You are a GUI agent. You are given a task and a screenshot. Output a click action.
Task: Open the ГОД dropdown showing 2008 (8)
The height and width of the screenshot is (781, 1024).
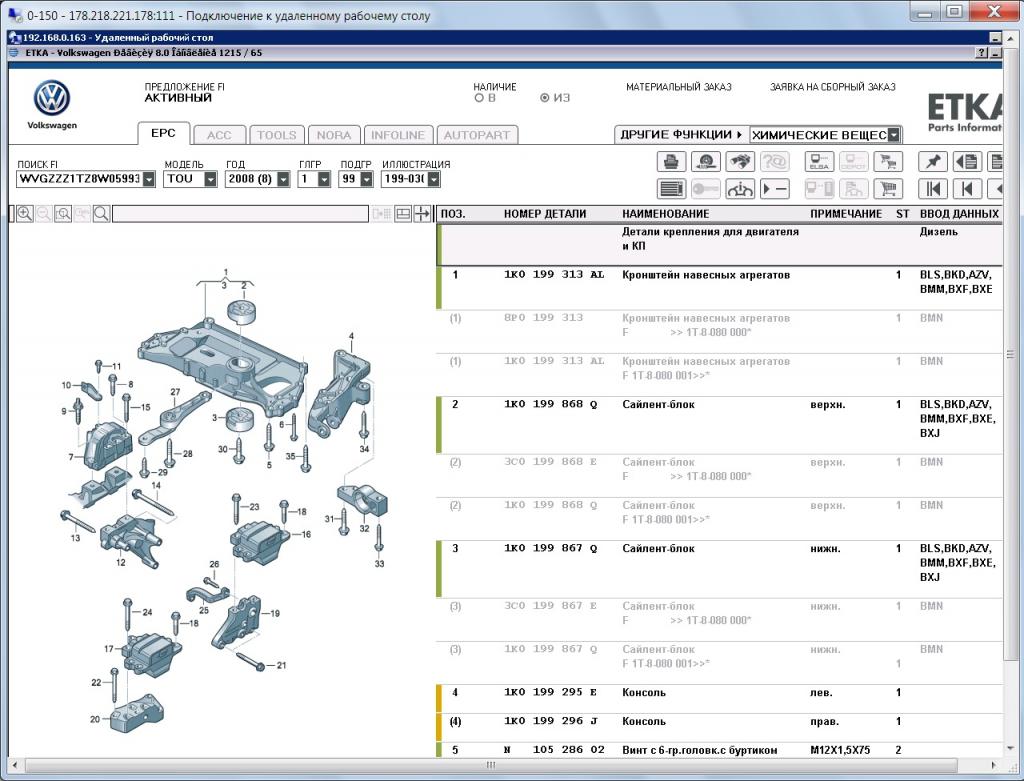click(283, 179)
